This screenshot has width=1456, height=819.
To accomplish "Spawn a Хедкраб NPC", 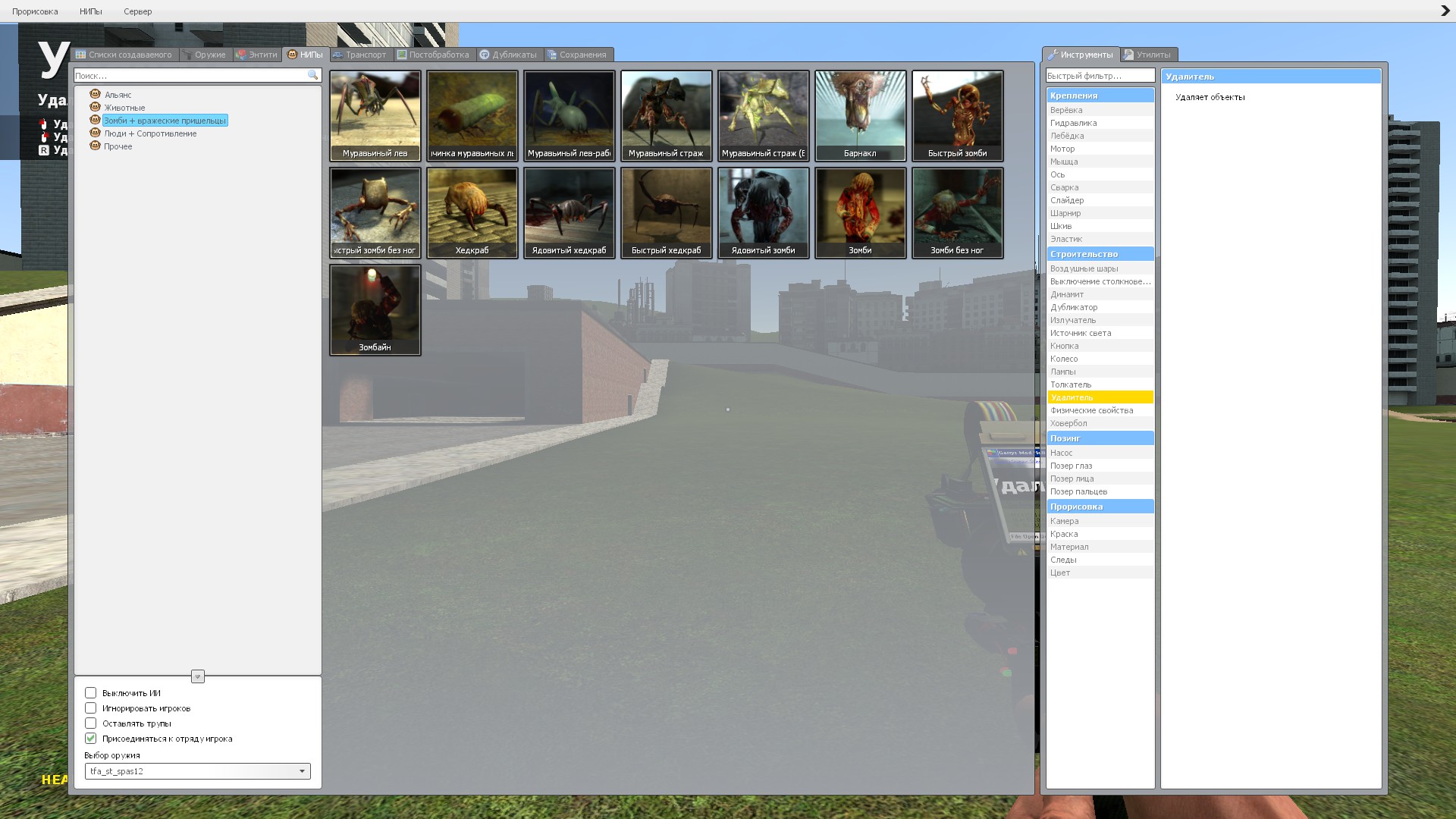I will (x=472, y=213).
